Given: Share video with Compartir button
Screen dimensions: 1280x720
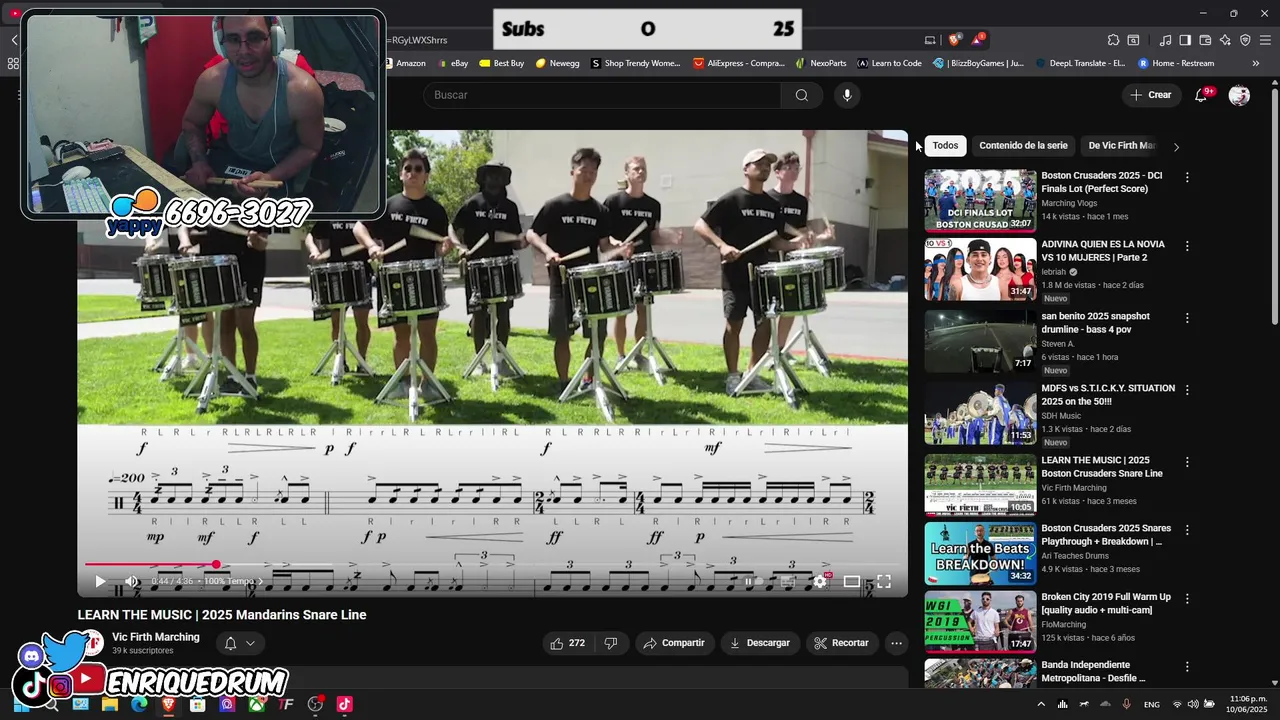Looking at the screenshot, I should [675, 643].
